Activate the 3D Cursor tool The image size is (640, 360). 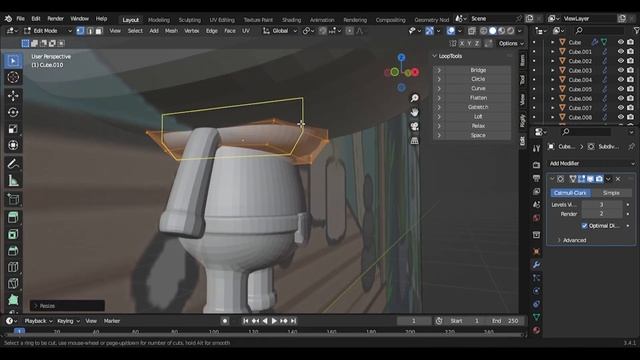point(13,77)
